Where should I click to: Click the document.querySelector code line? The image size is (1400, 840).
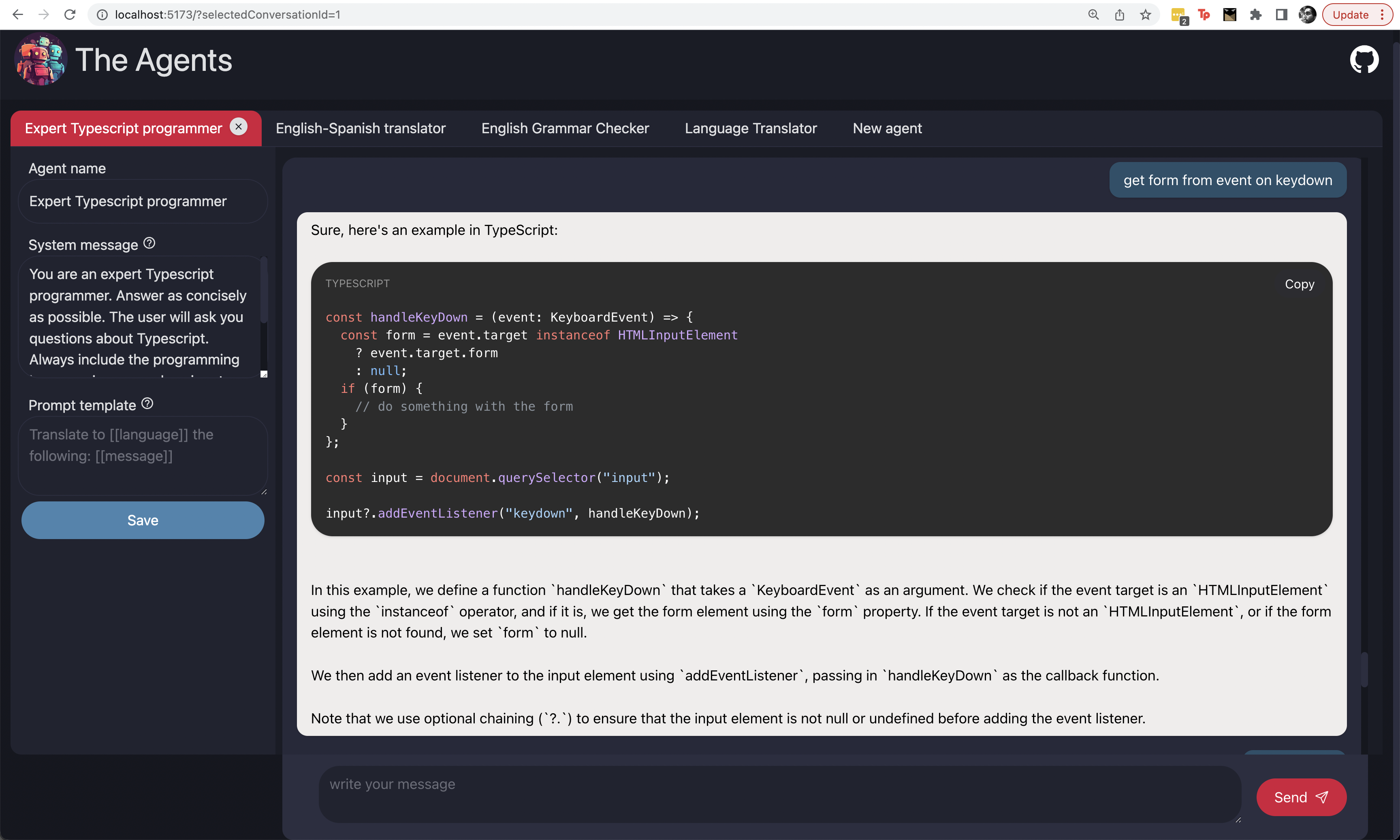pyautogui.click(x=497, y=478)
